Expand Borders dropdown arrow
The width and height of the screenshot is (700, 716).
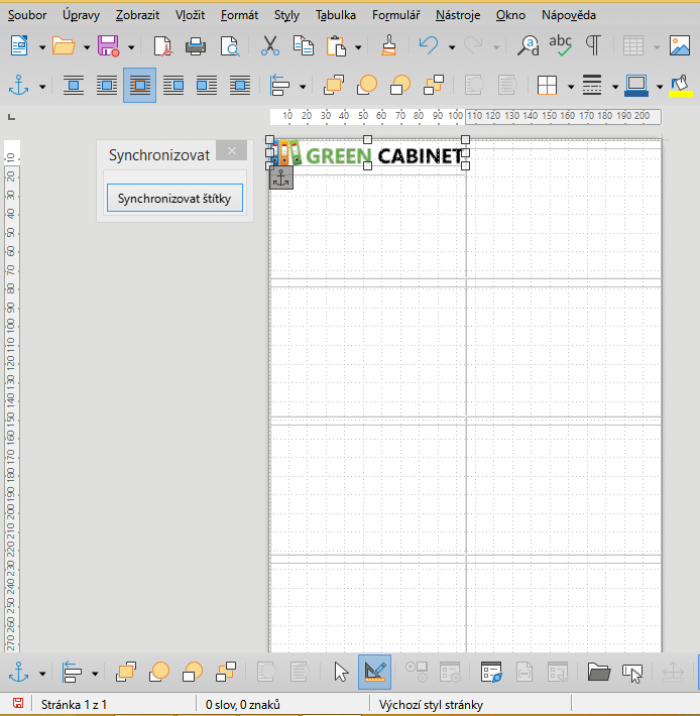(570, 86)
